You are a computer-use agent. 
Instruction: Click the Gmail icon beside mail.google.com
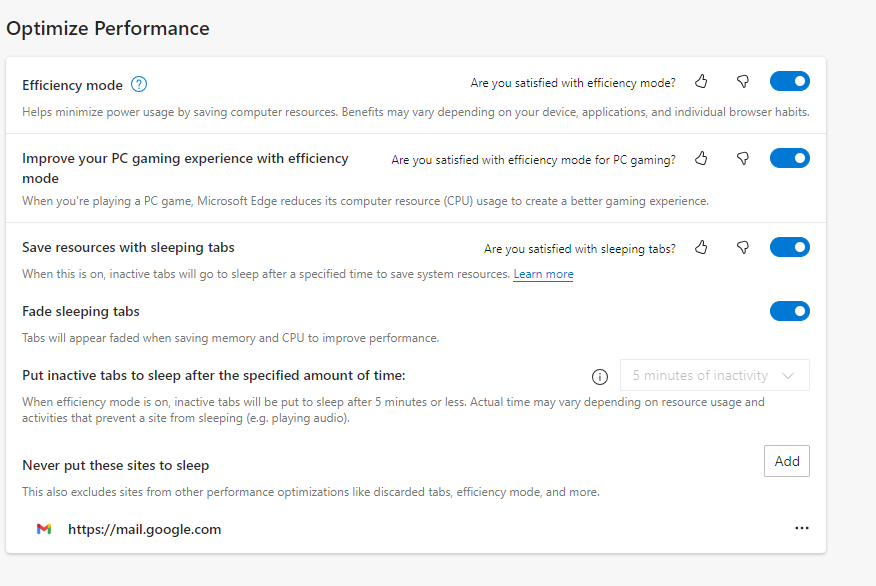[43, 529]
